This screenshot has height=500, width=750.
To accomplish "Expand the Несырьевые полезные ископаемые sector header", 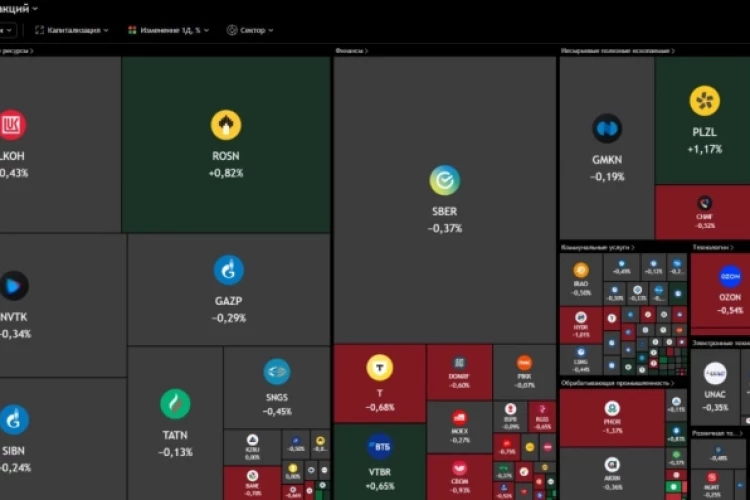I will click(x=618, y=51).
